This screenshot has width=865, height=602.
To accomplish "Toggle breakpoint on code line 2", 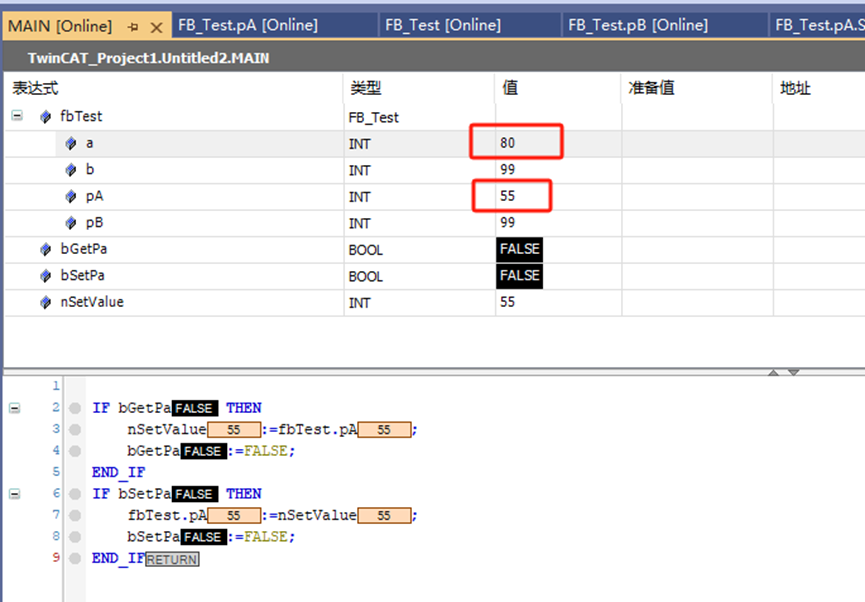I will tap(75, 408).
